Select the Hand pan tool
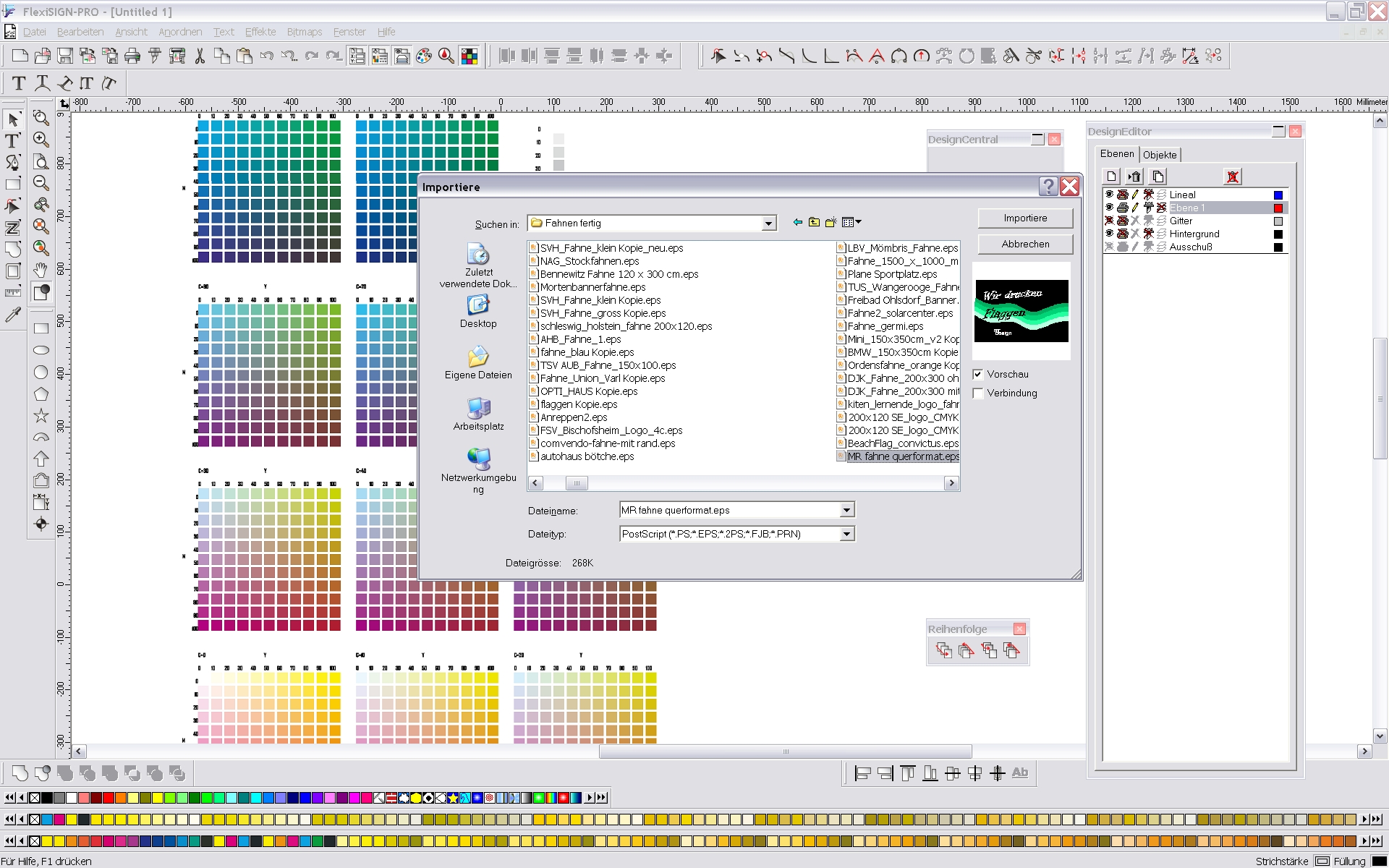The image size is (1389, 868). tap(41, 271)
